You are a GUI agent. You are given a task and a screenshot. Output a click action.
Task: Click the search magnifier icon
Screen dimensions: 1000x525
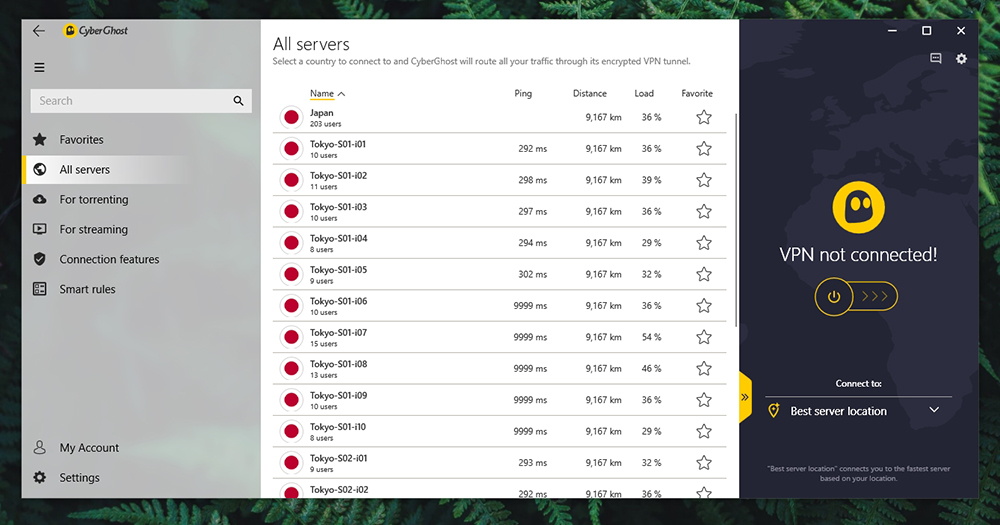tap(239, 101)
